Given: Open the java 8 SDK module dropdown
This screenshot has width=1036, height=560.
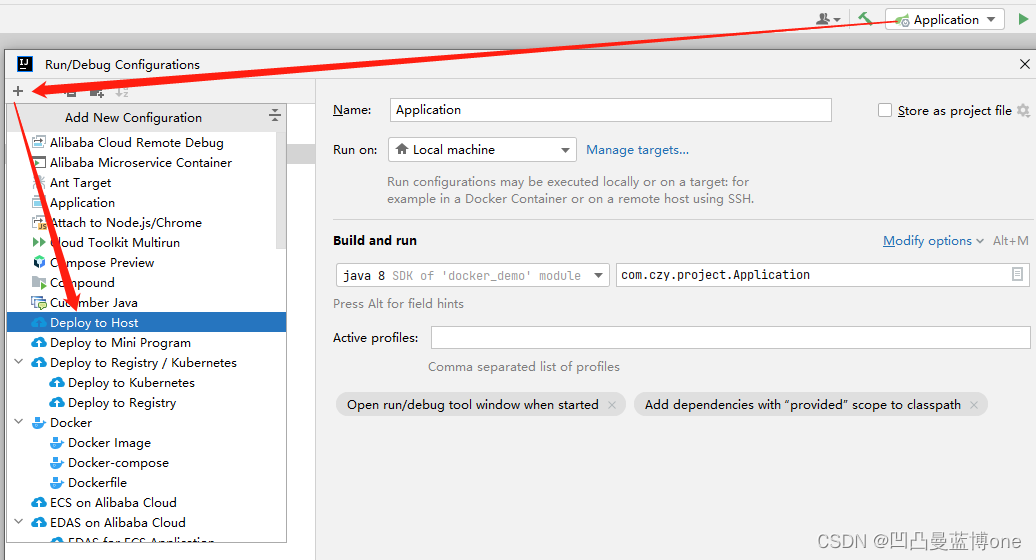Looking at the screenshot, I should 473,275.
